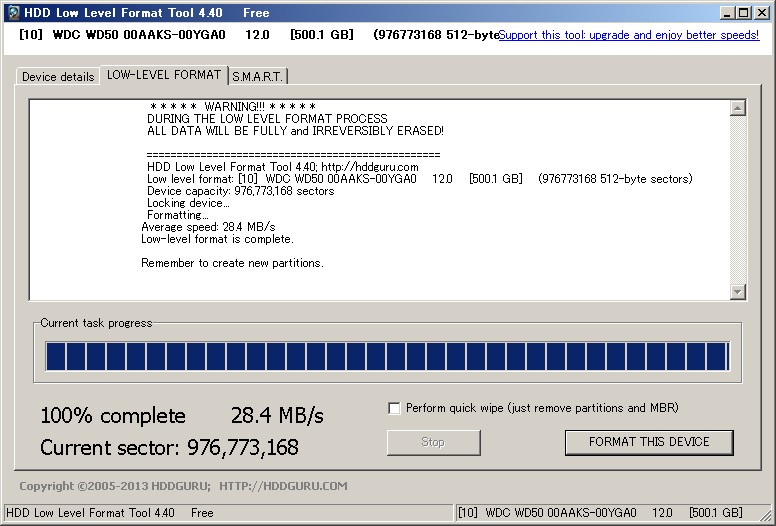Click 'Remember to create new partitions.' text
The width and height of the screenshot is (776, 526).
click(x=232, y=263)
